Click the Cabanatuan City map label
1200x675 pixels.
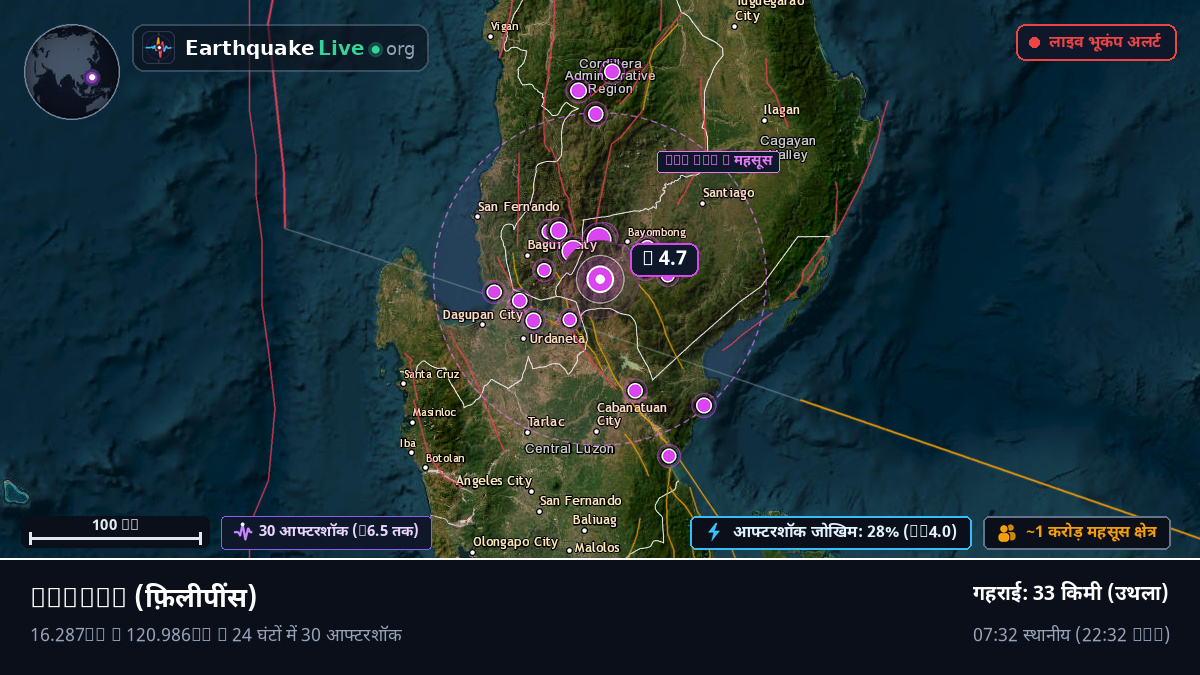(632, 414)
